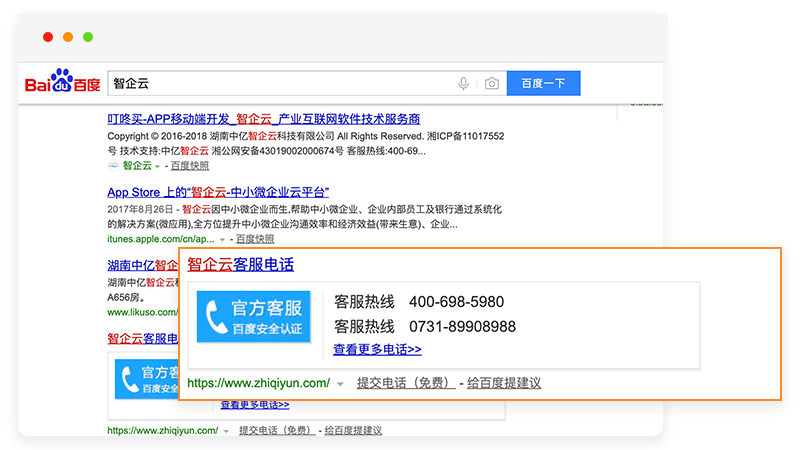Click 查看更多电话>> in the callout
800x450 pixels.
coord(377,349)
